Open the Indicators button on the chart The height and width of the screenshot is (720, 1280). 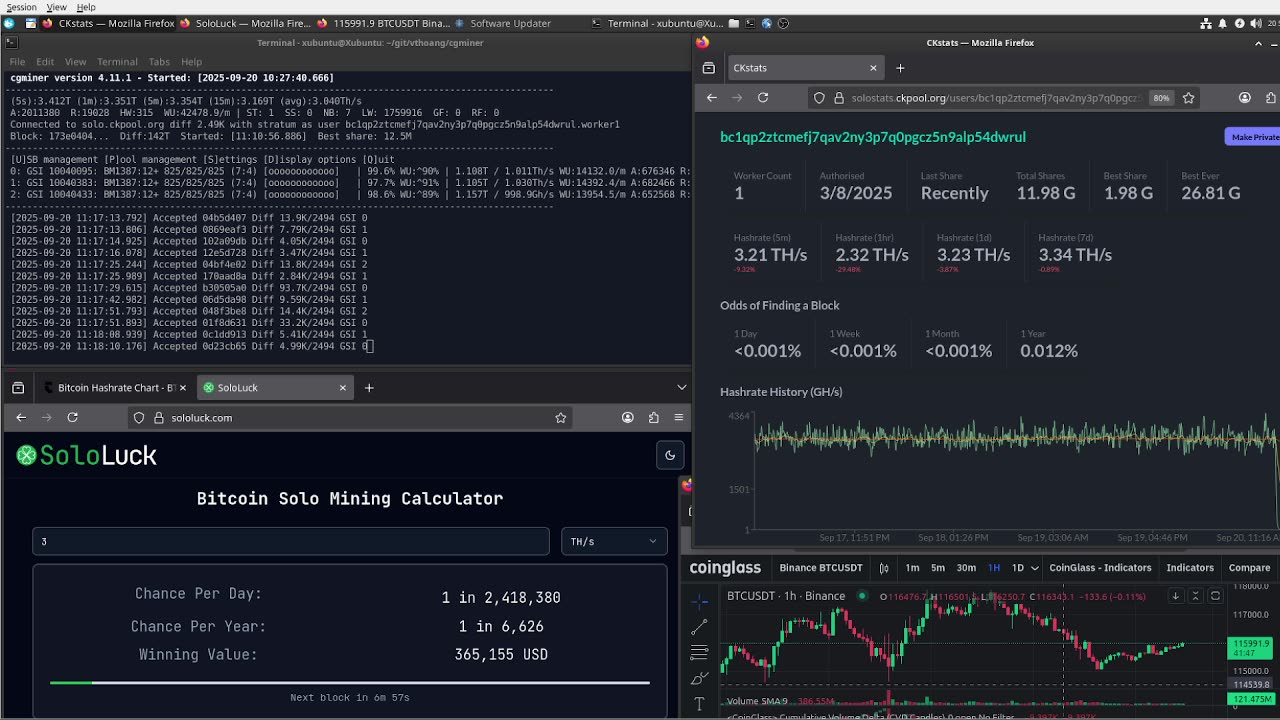[1190, 568]
